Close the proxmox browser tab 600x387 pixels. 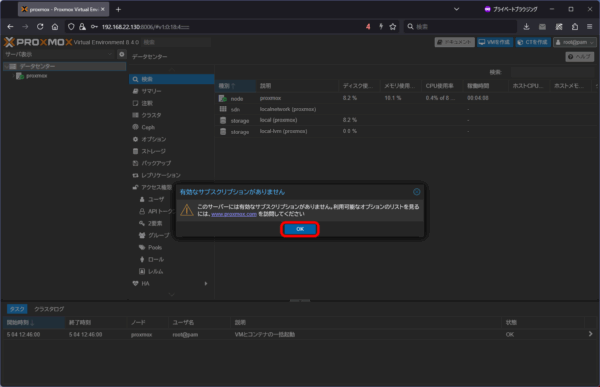[x=103, y=9]
